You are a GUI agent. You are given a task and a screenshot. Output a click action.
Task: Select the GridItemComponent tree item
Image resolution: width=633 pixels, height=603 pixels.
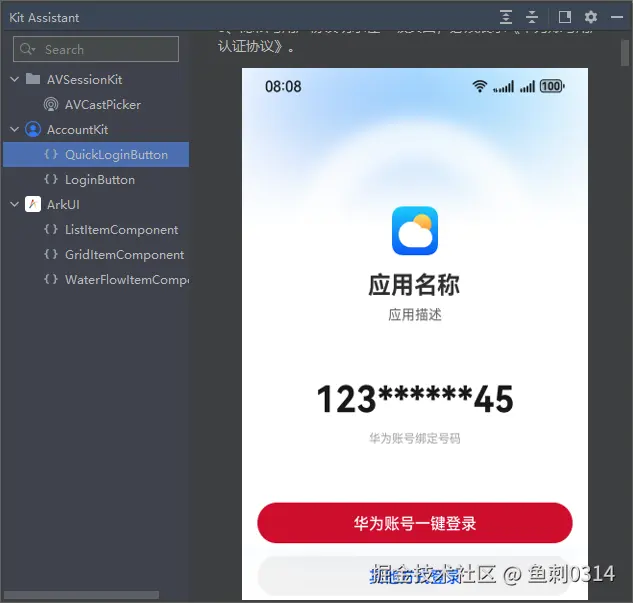pos(96,254)
